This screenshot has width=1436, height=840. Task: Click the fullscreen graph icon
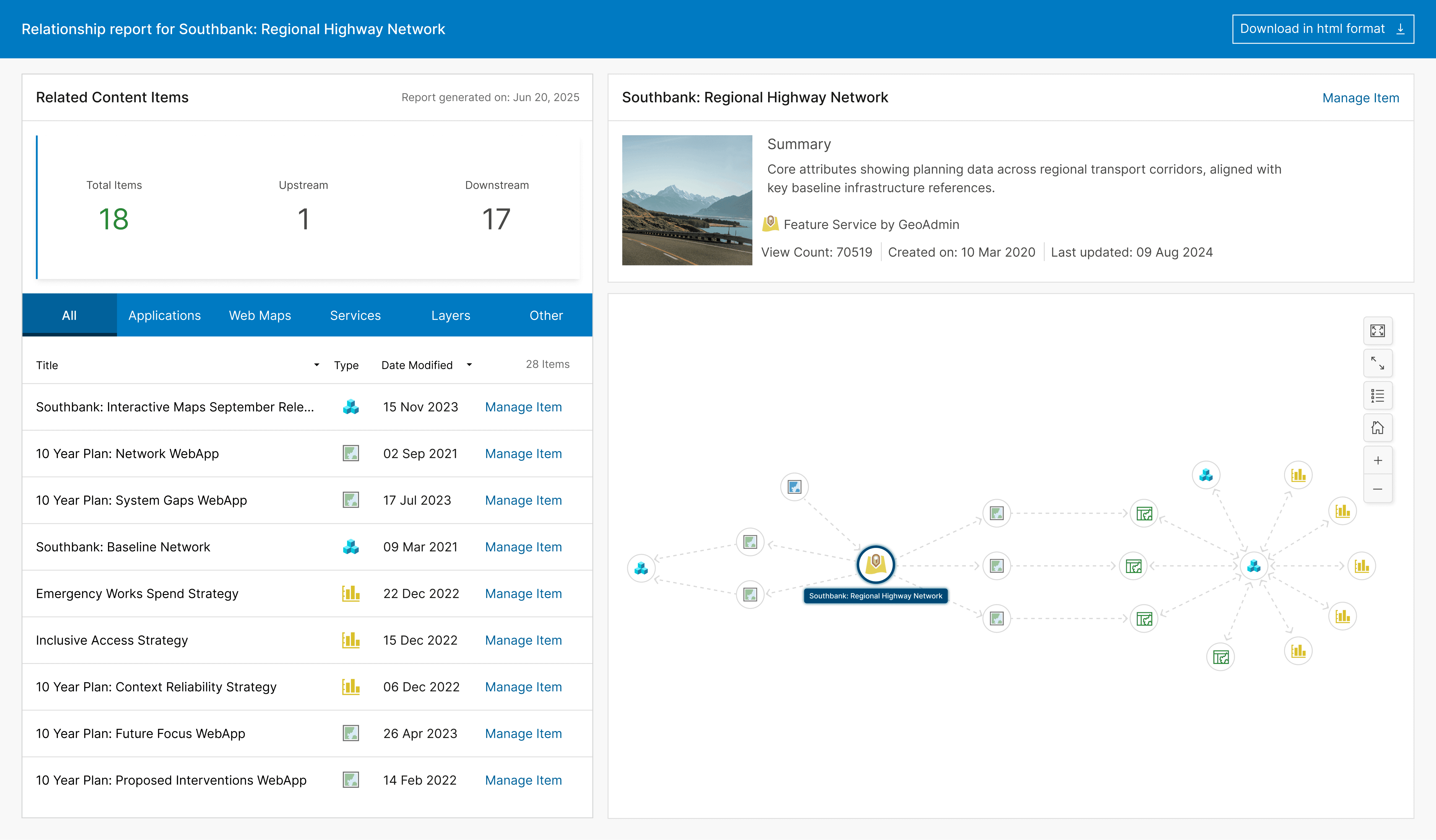coord(1377,331)
